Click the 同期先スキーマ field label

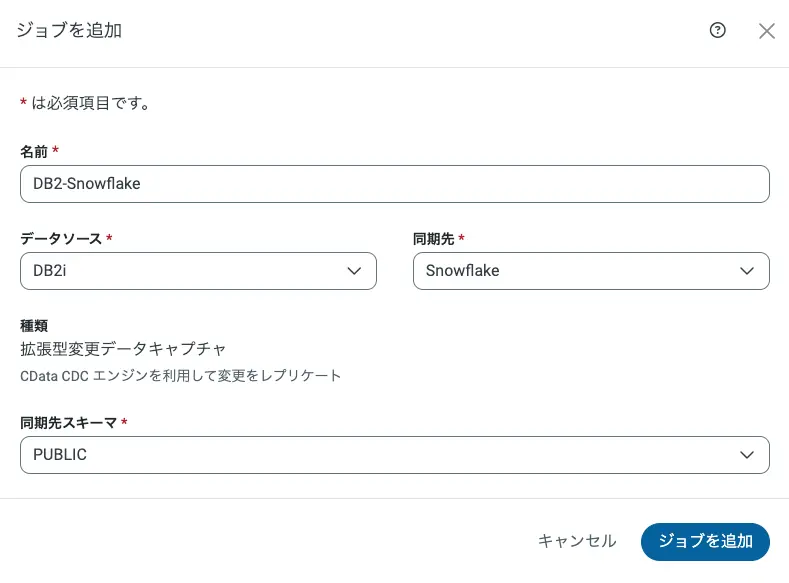tap(68, 423)
